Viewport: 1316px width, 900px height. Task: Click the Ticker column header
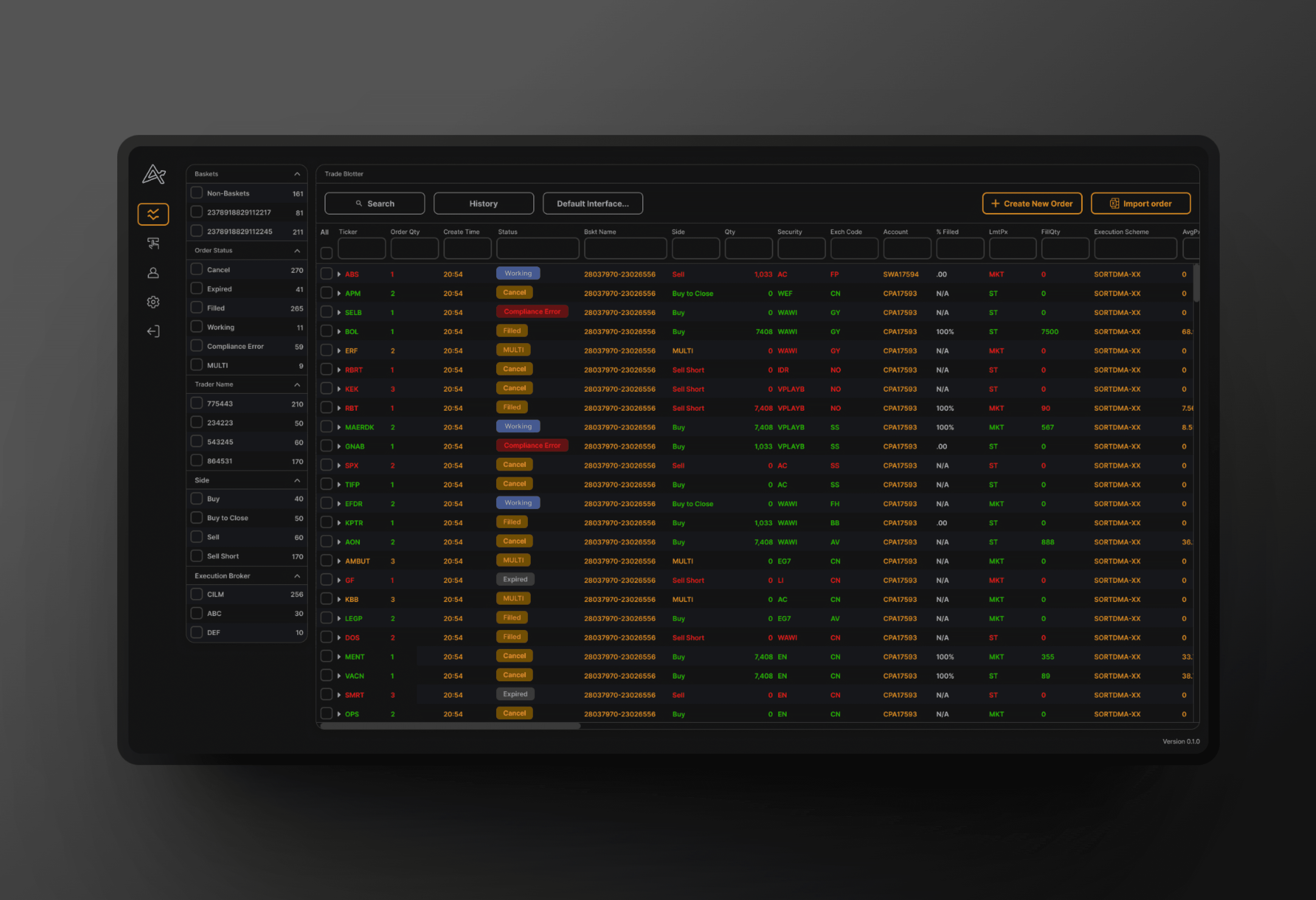click(x=348, y=232)
